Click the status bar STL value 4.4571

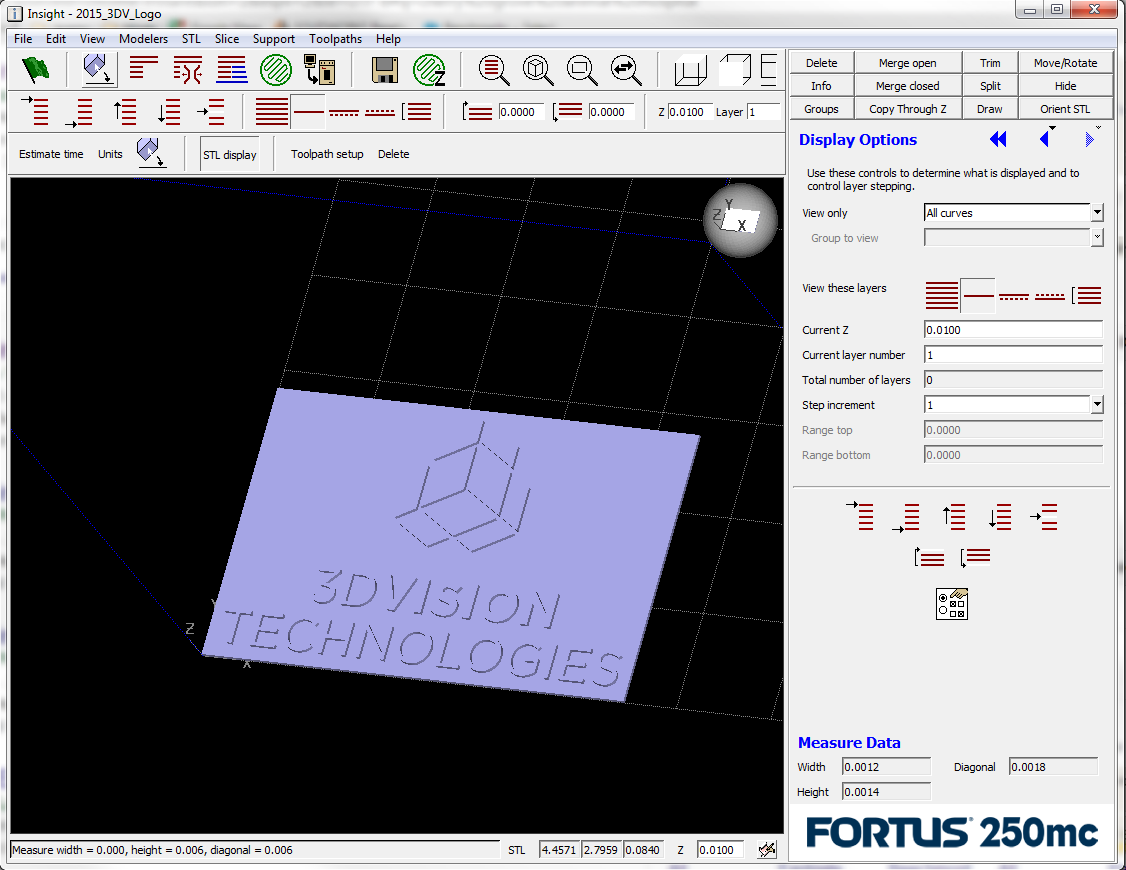pyautogui.click(x=559, y=850)
